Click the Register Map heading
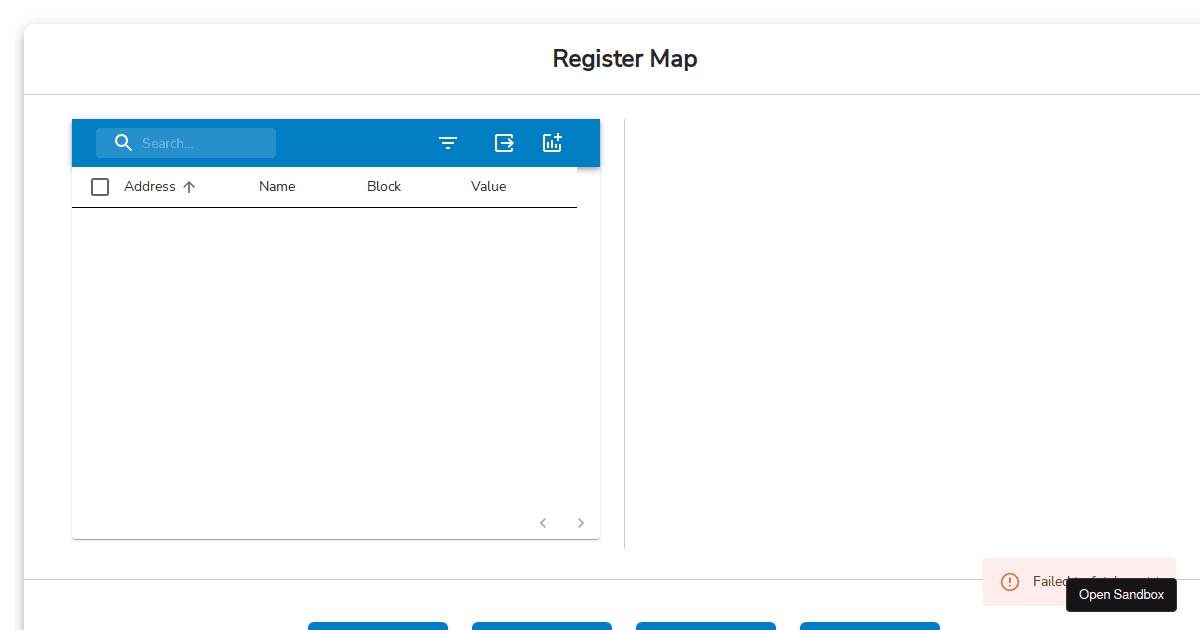The width and height of the screenshot is (1200, 630). point(624,59)
